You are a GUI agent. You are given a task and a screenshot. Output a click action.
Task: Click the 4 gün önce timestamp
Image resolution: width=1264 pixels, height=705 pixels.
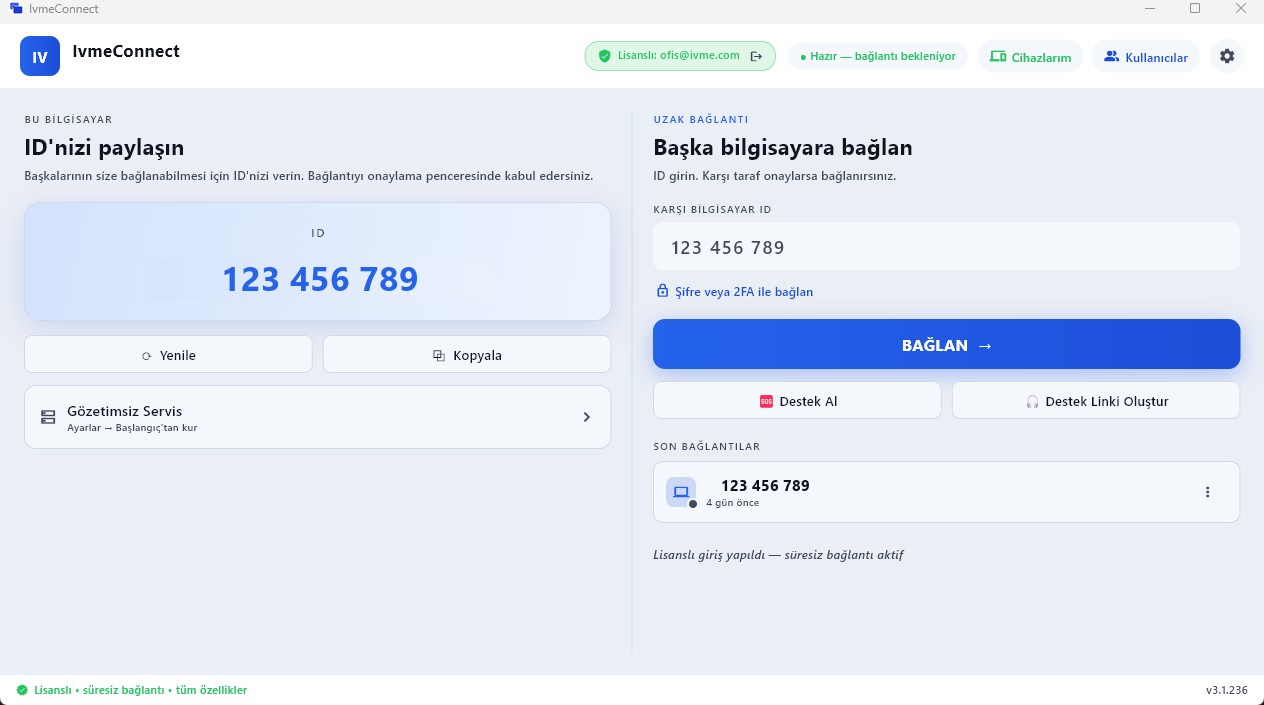pos(732,503)
